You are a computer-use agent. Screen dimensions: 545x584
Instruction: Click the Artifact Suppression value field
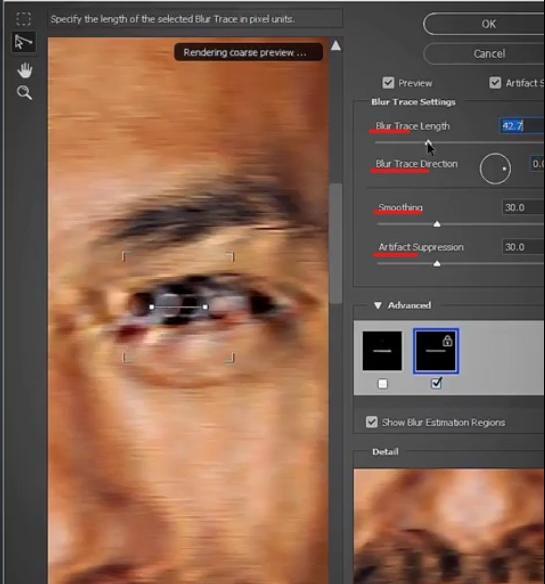524,247
